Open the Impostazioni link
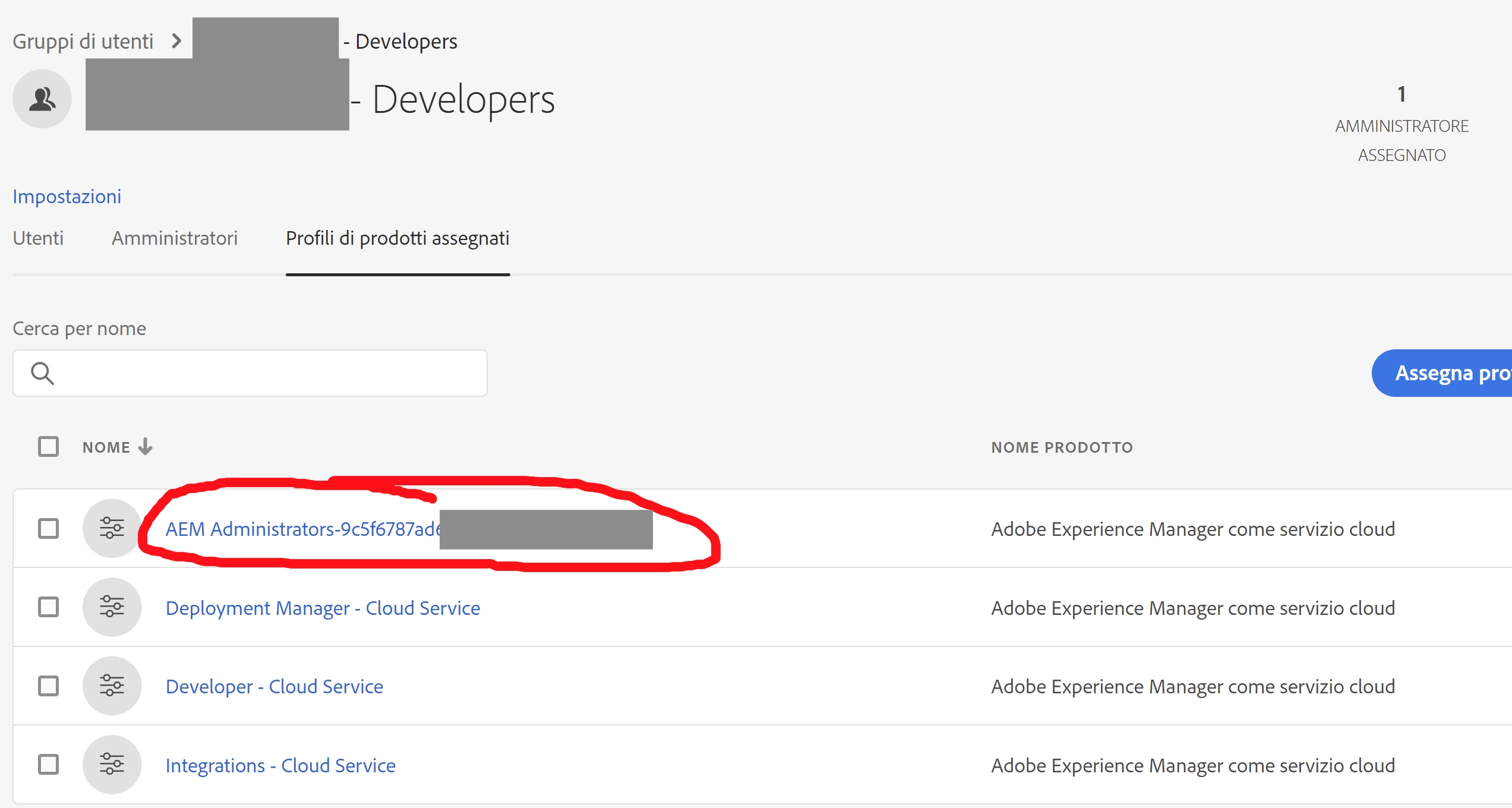This screenshot has height=808, width=1512. 67,197
